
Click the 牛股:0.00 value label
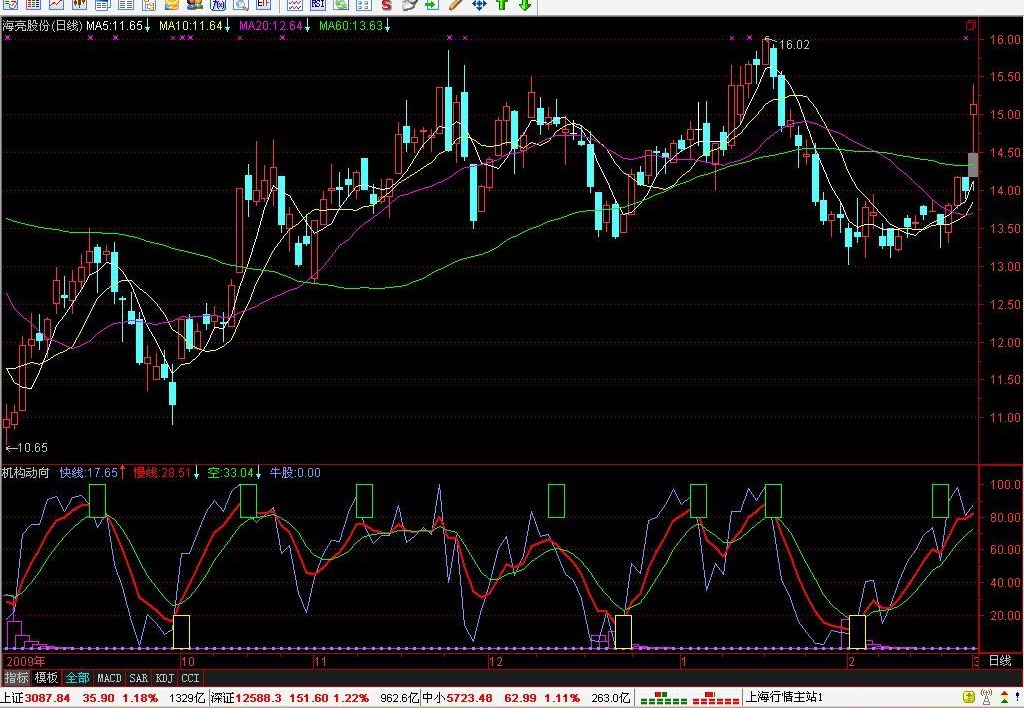[295, 473]
